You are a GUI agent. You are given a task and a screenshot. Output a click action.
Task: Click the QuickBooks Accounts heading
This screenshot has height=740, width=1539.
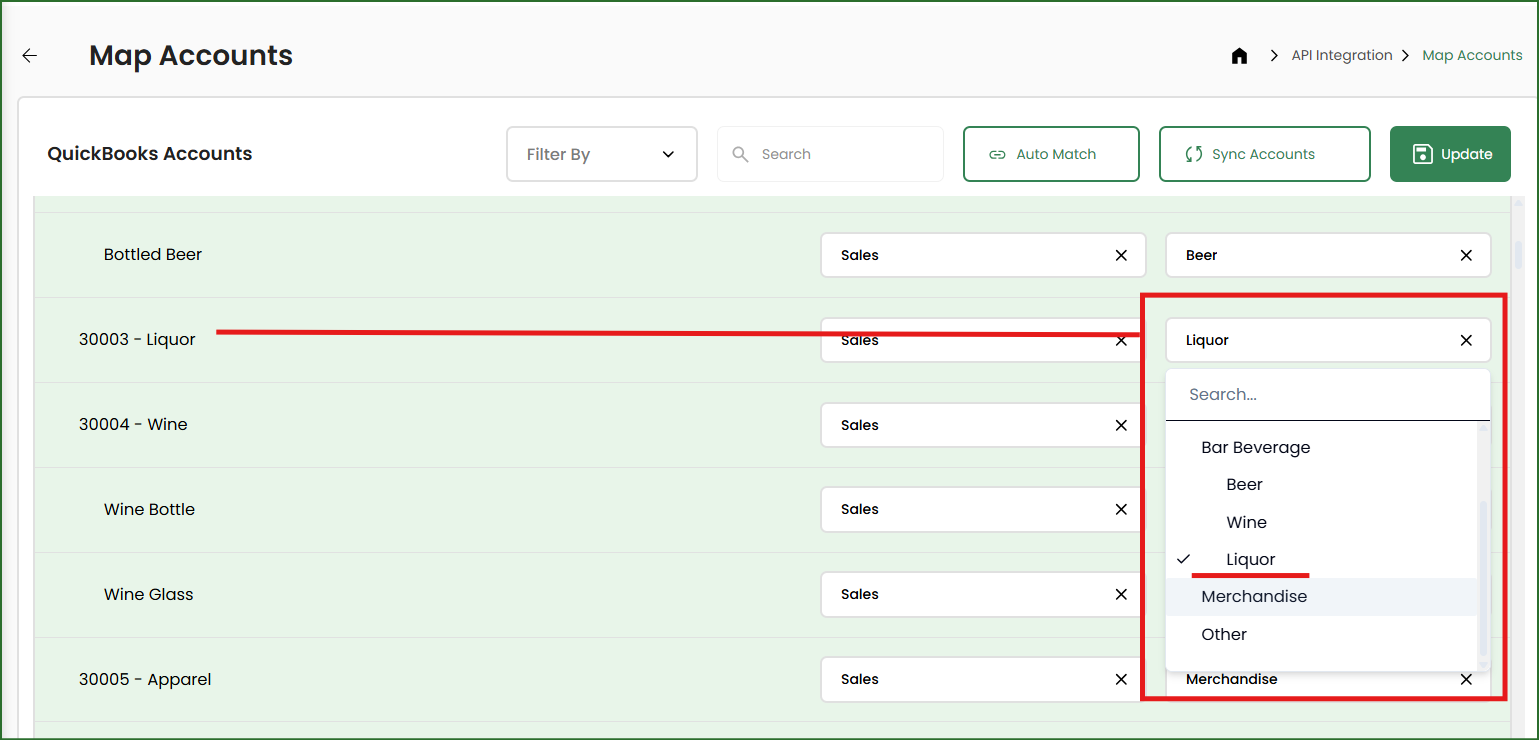pyautogui.click(x=150, y=154)
